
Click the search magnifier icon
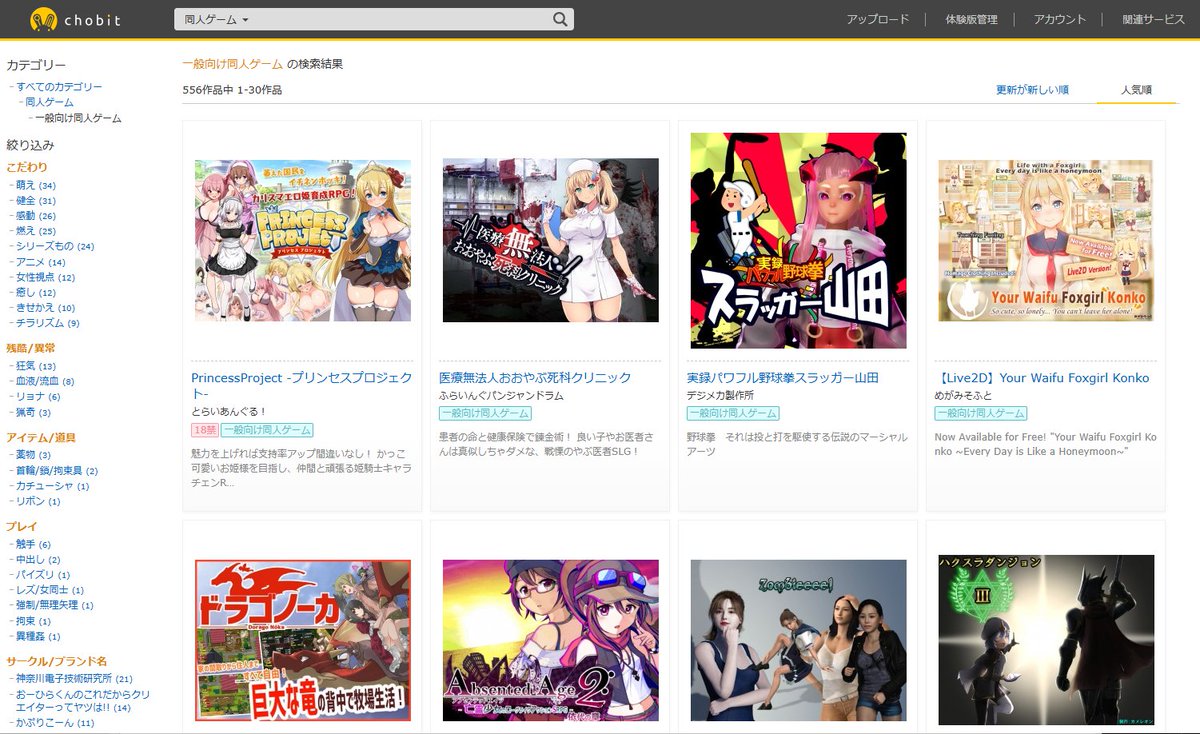coord(560,19)
